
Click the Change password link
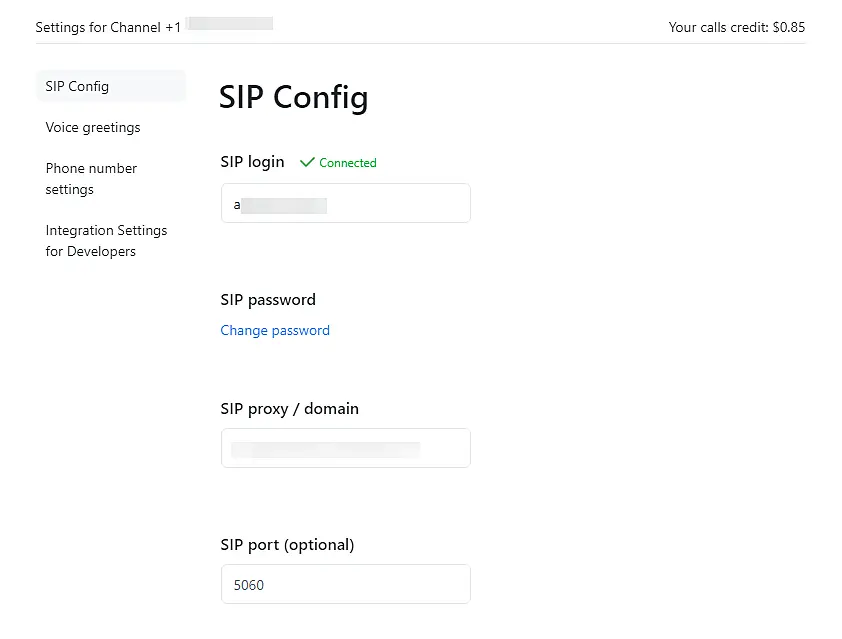[275, 330]
